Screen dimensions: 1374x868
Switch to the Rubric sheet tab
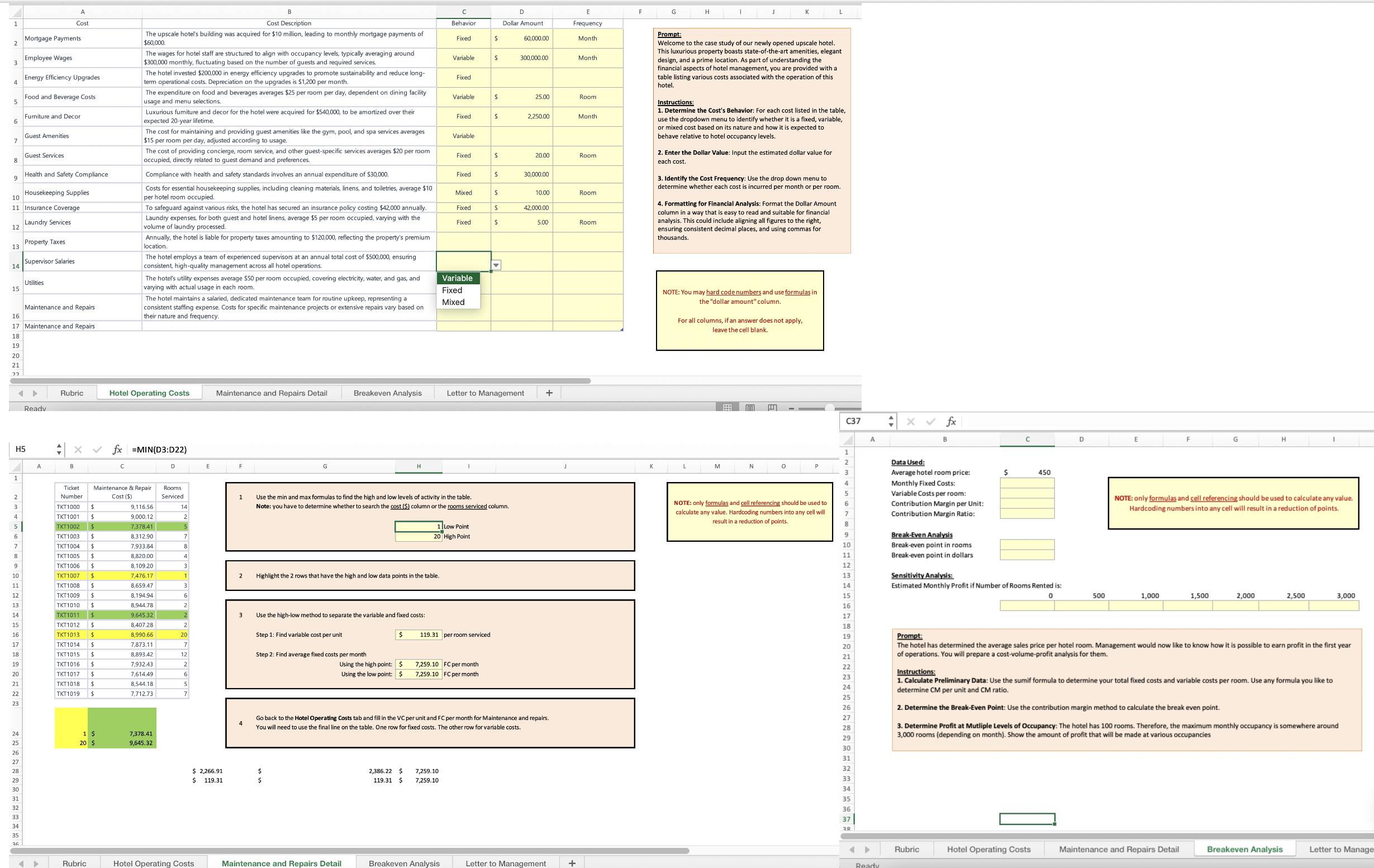point(72,393)
